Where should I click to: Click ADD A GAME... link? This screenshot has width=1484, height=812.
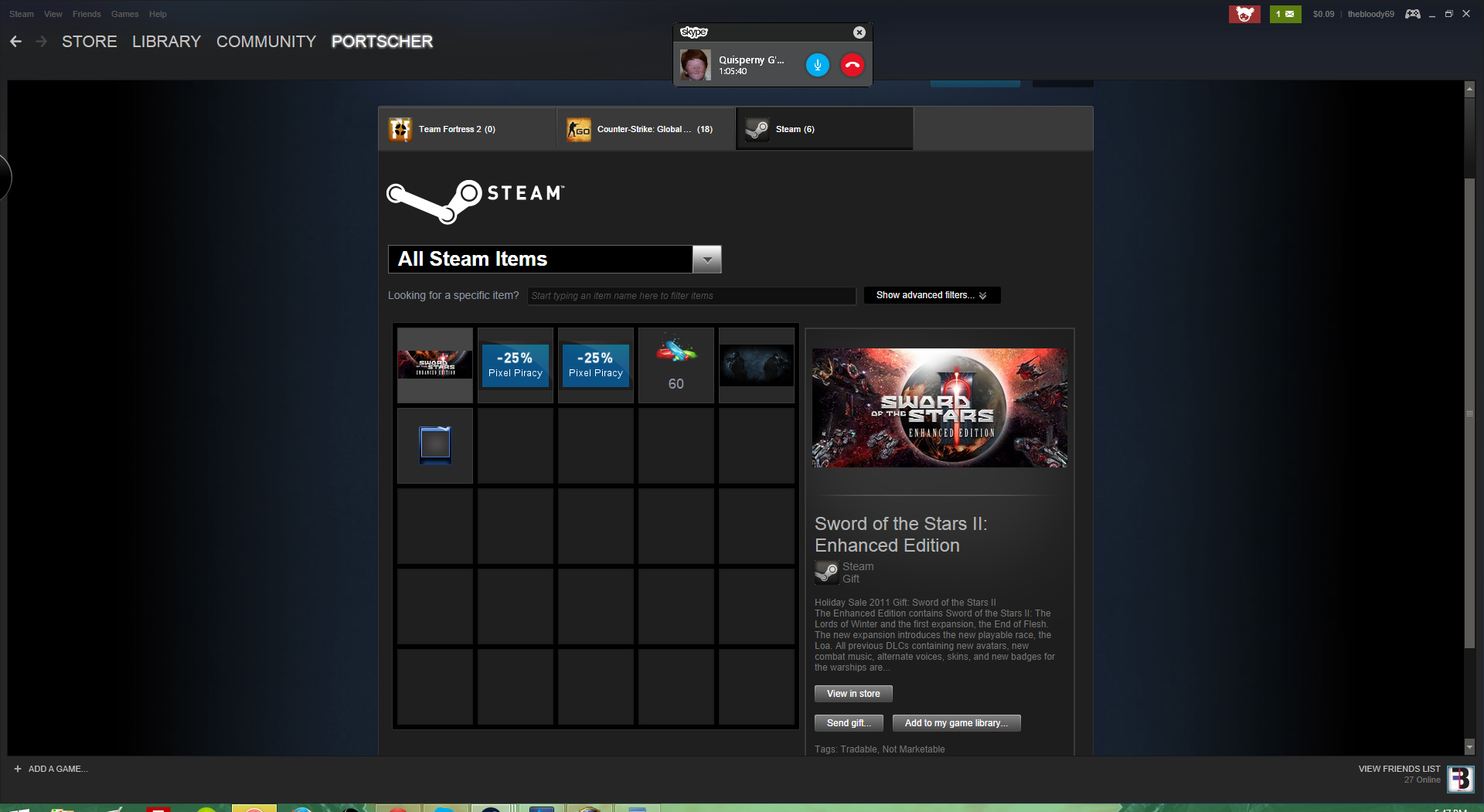58,769
